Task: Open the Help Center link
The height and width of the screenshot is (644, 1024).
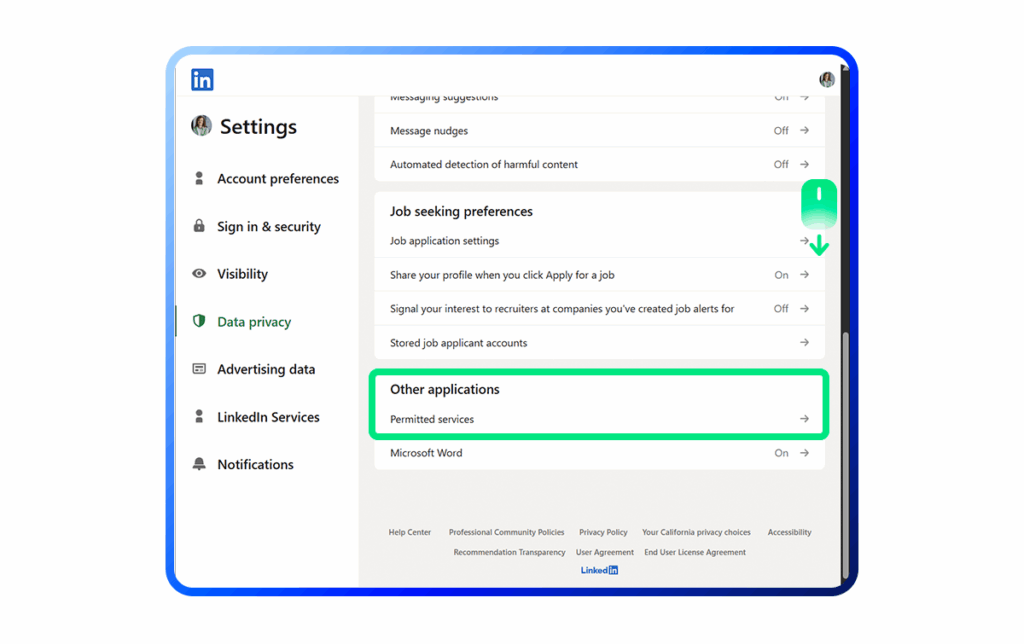Action: click(x=409, y=532)
